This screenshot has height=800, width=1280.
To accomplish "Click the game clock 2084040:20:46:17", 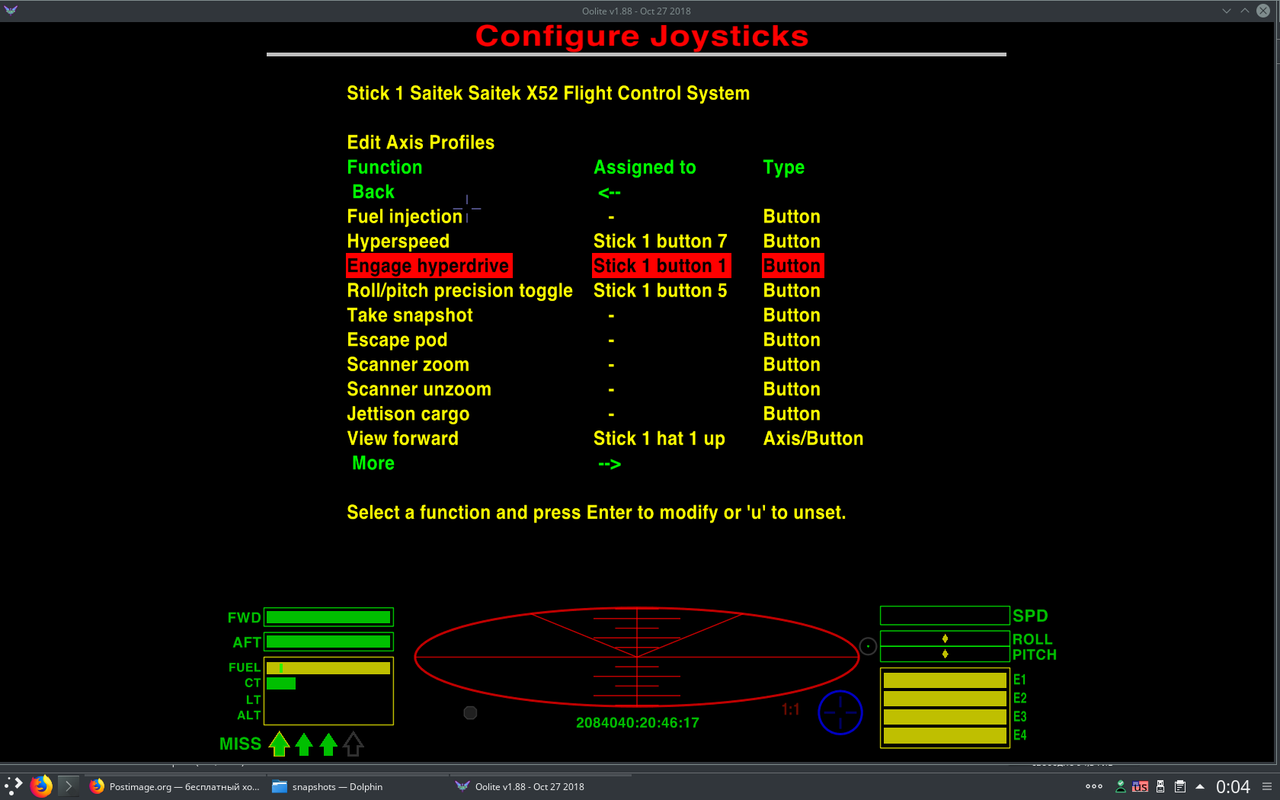I will click(x=637, y=722).
